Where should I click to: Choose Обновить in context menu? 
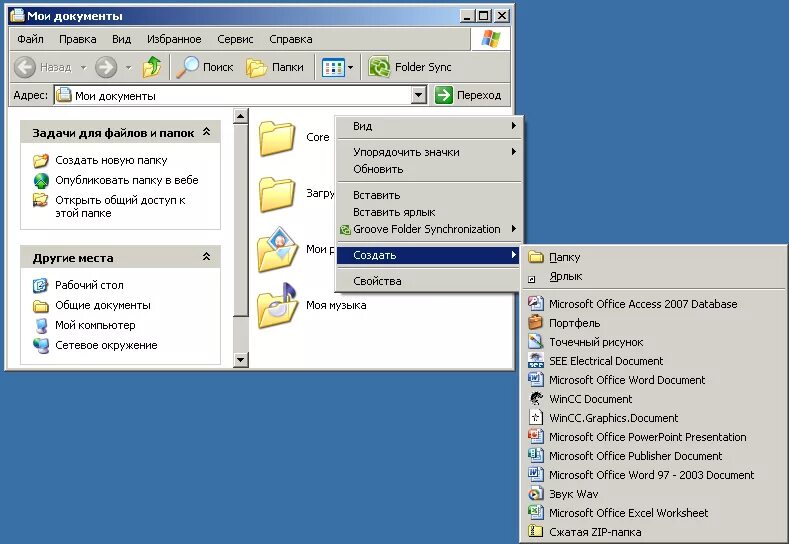pos(428,169)
